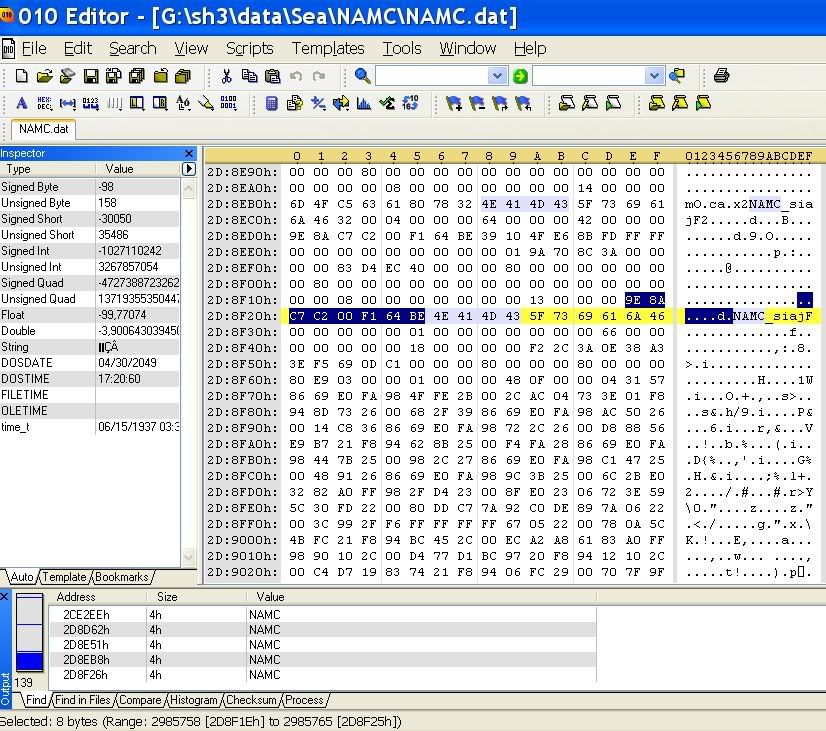Click the Save All icon
The image size is (826, 731).
(x=137, y=76)
